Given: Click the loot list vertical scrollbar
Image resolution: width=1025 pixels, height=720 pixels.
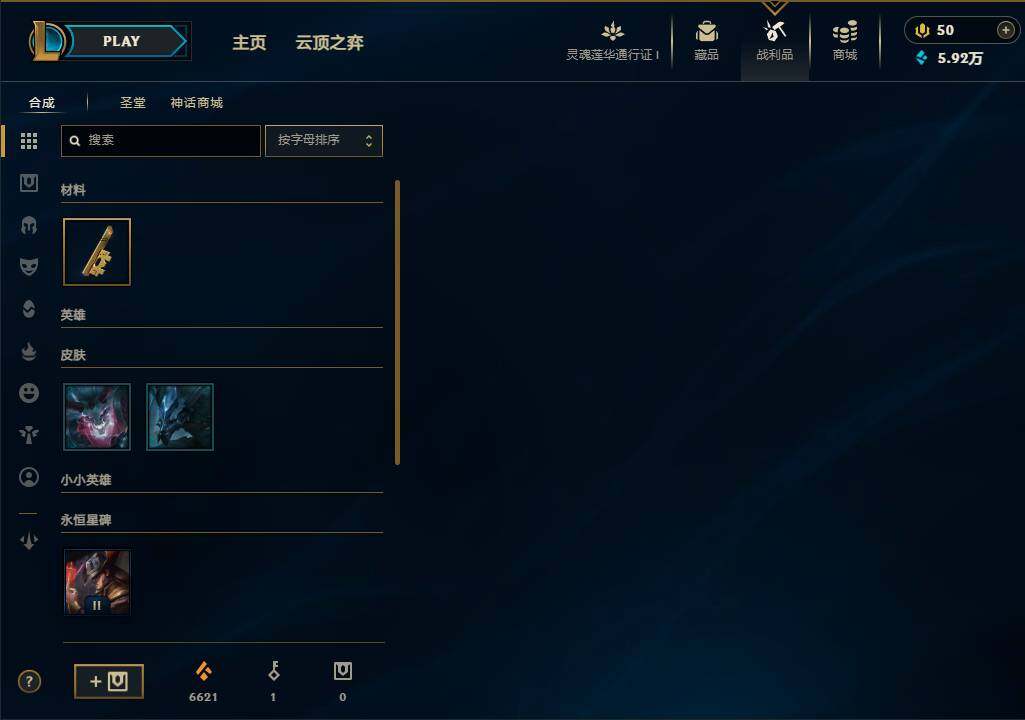Looking at the screenshot, I should point(397,322).
